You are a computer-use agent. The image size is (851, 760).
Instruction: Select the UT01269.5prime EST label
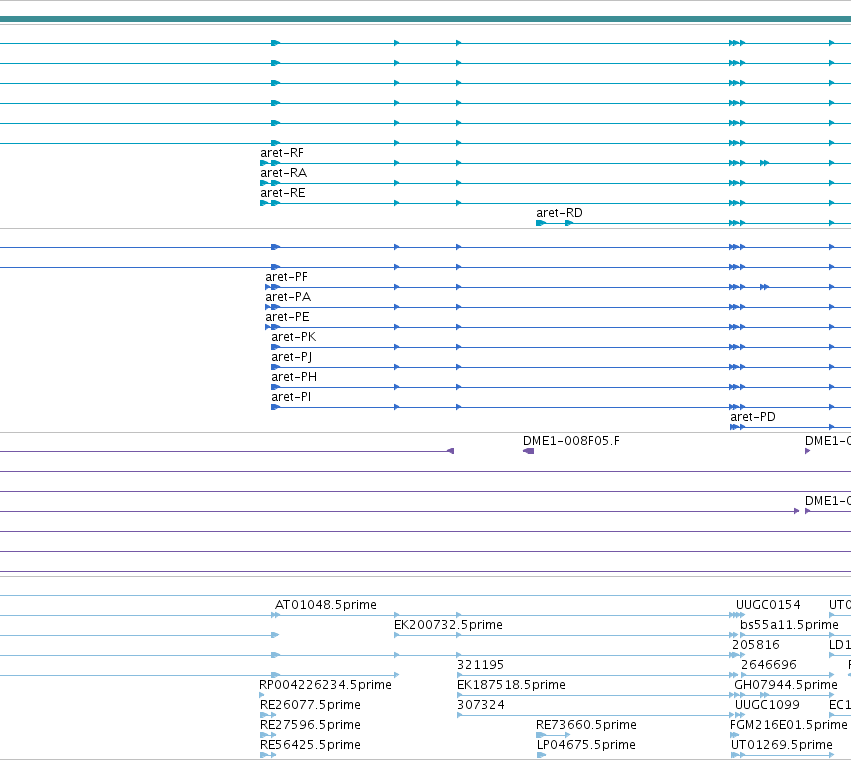click(782, 745)
